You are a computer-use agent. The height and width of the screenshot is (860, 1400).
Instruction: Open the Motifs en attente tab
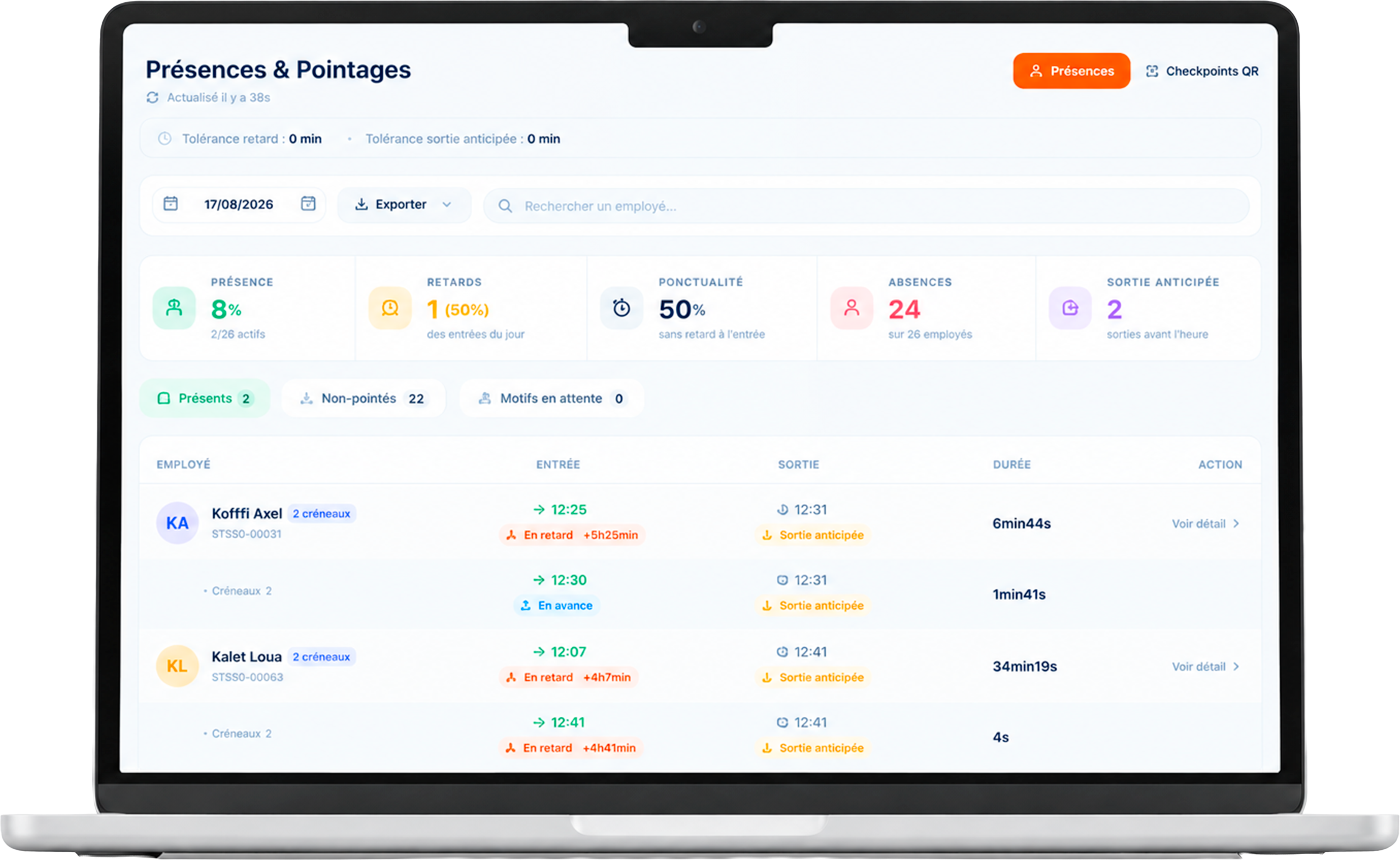coord(552,399)
